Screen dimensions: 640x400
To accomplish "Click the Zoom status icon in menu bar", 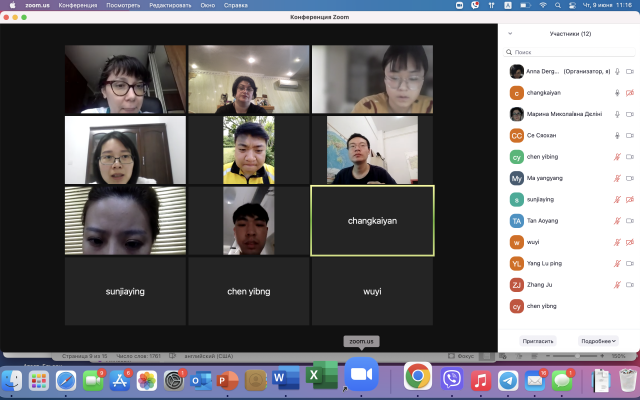I will (x=459, y=5).
